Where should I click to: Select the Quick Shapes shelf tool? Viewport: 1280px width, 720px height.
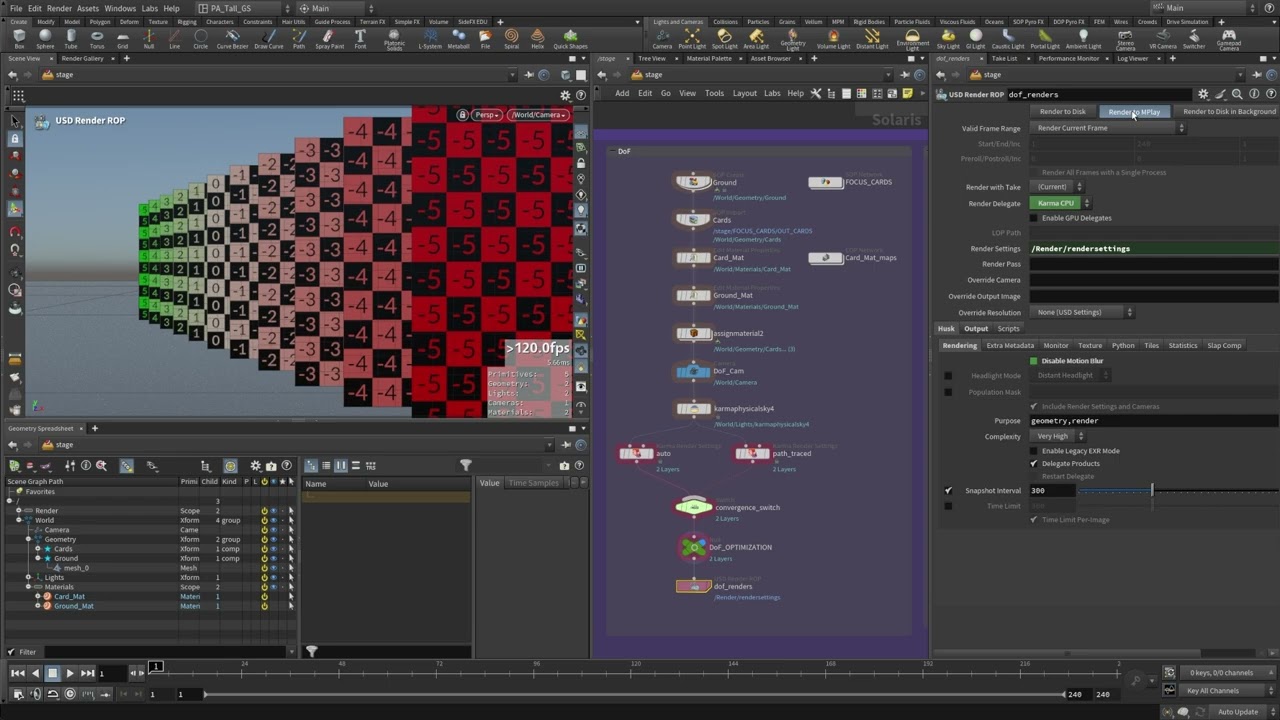tap(570, 39)
